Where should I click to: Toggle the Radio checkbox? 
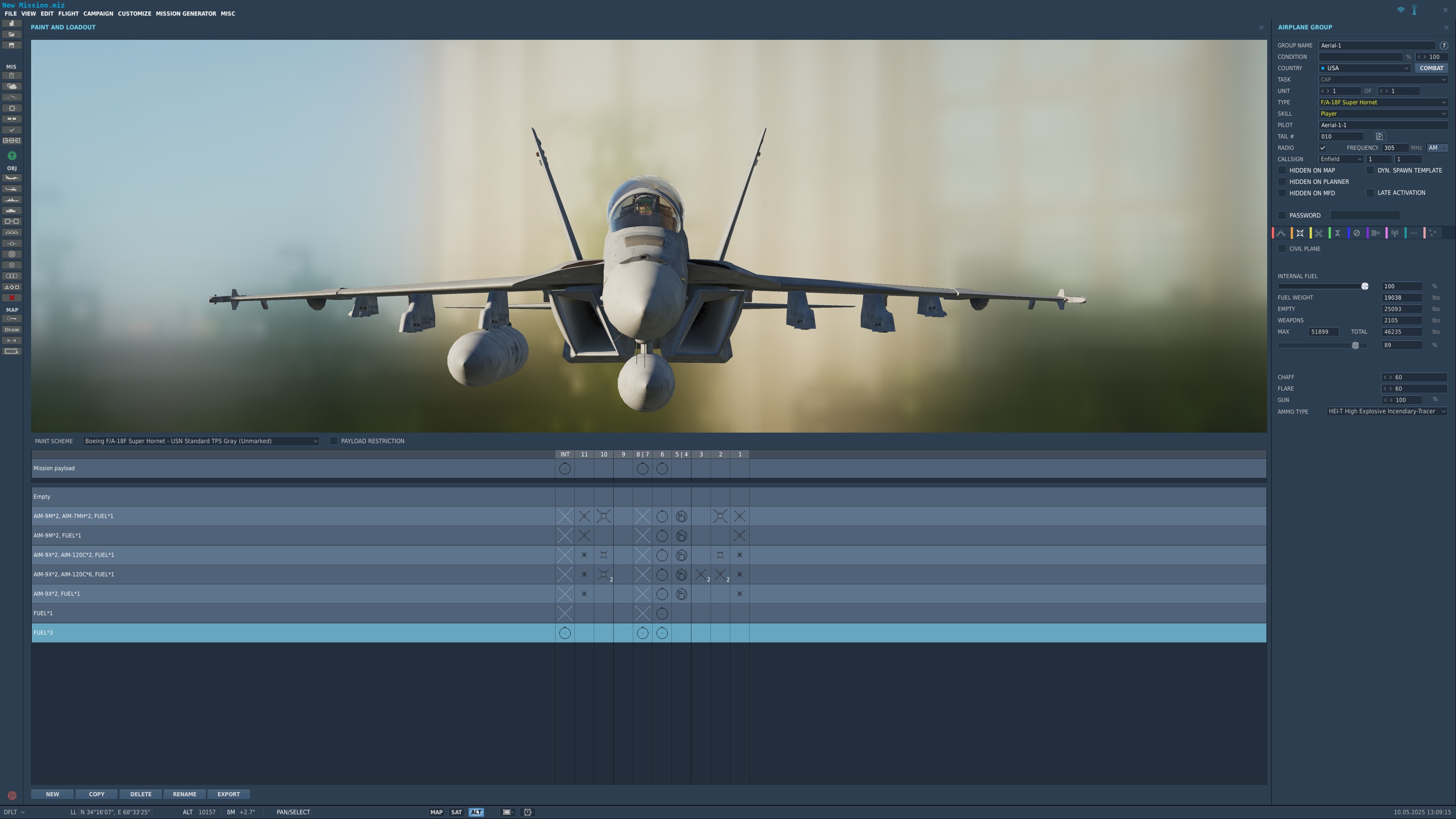pyautogui.click(x=1323, y=147)
